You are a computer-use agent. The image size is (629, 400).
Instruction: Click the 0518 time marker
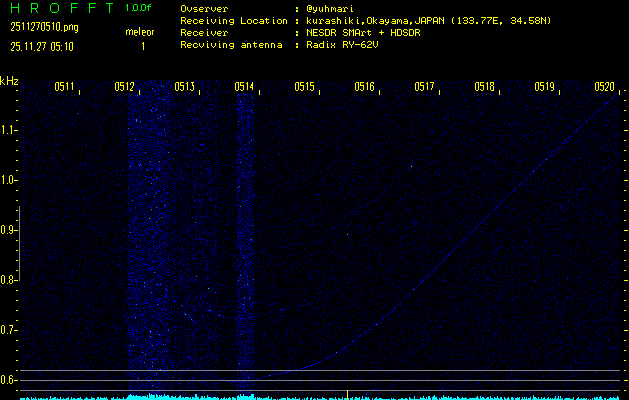(484, 86)
